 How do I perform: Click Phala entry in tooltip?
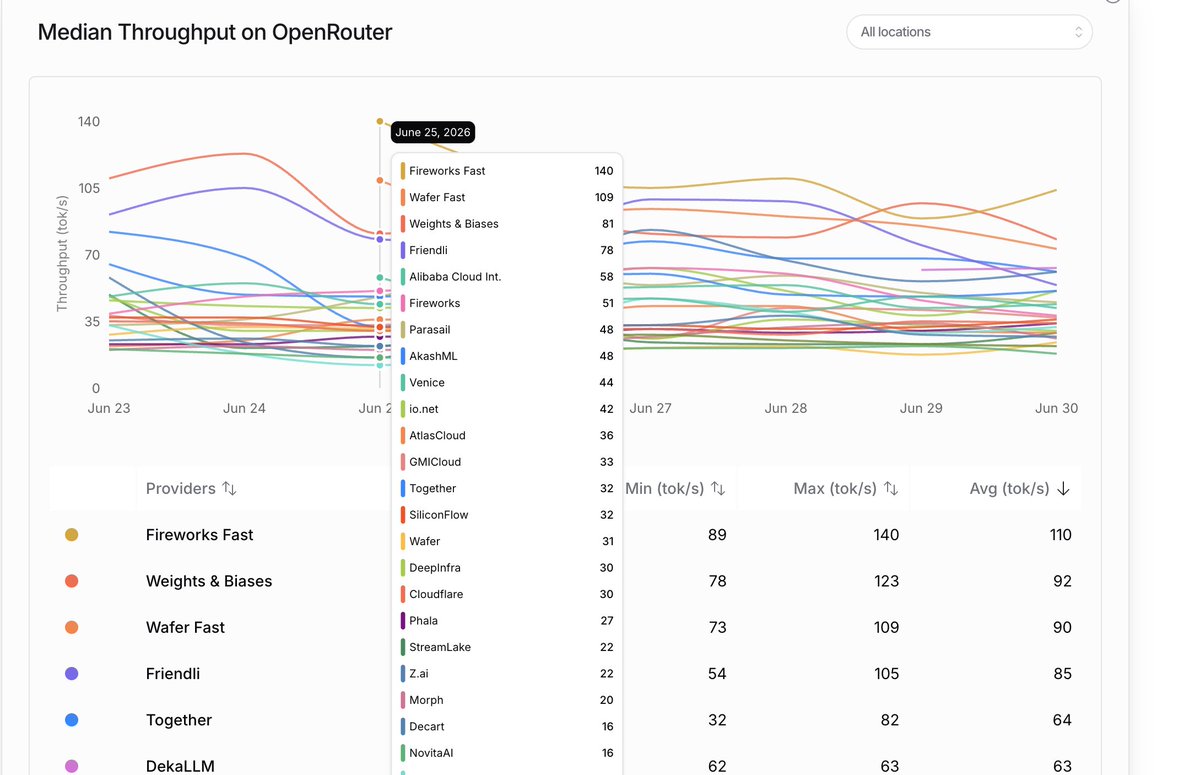point(507,621)
